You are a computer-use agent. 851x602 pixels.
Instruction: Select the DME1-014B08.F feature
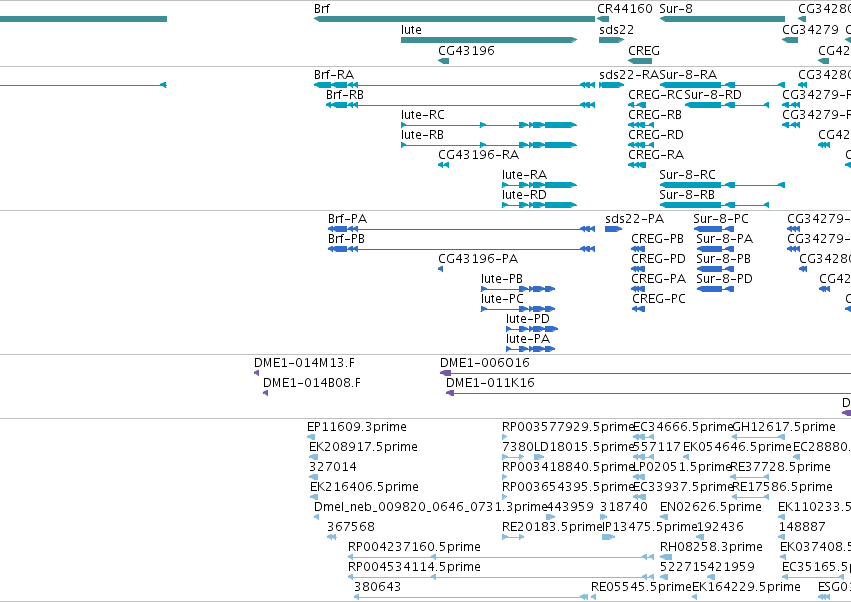[x=265, y=393]
